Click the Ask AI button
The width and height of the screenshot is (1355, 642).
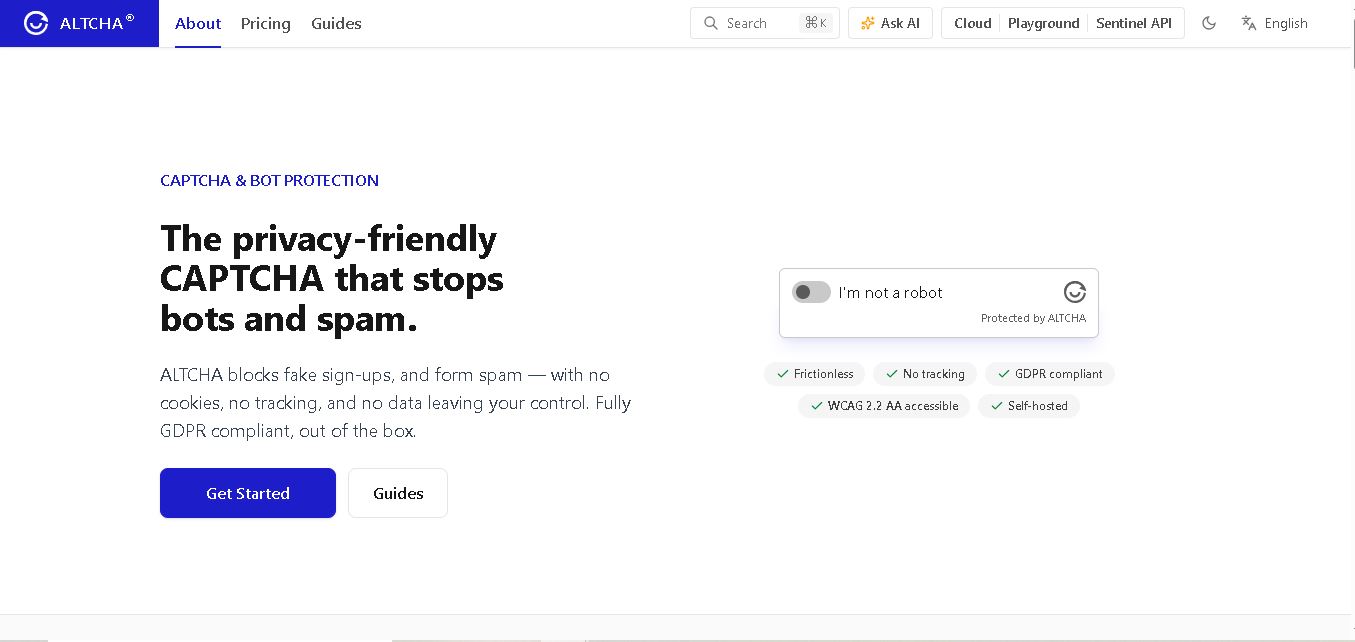[x=890, y=23]
